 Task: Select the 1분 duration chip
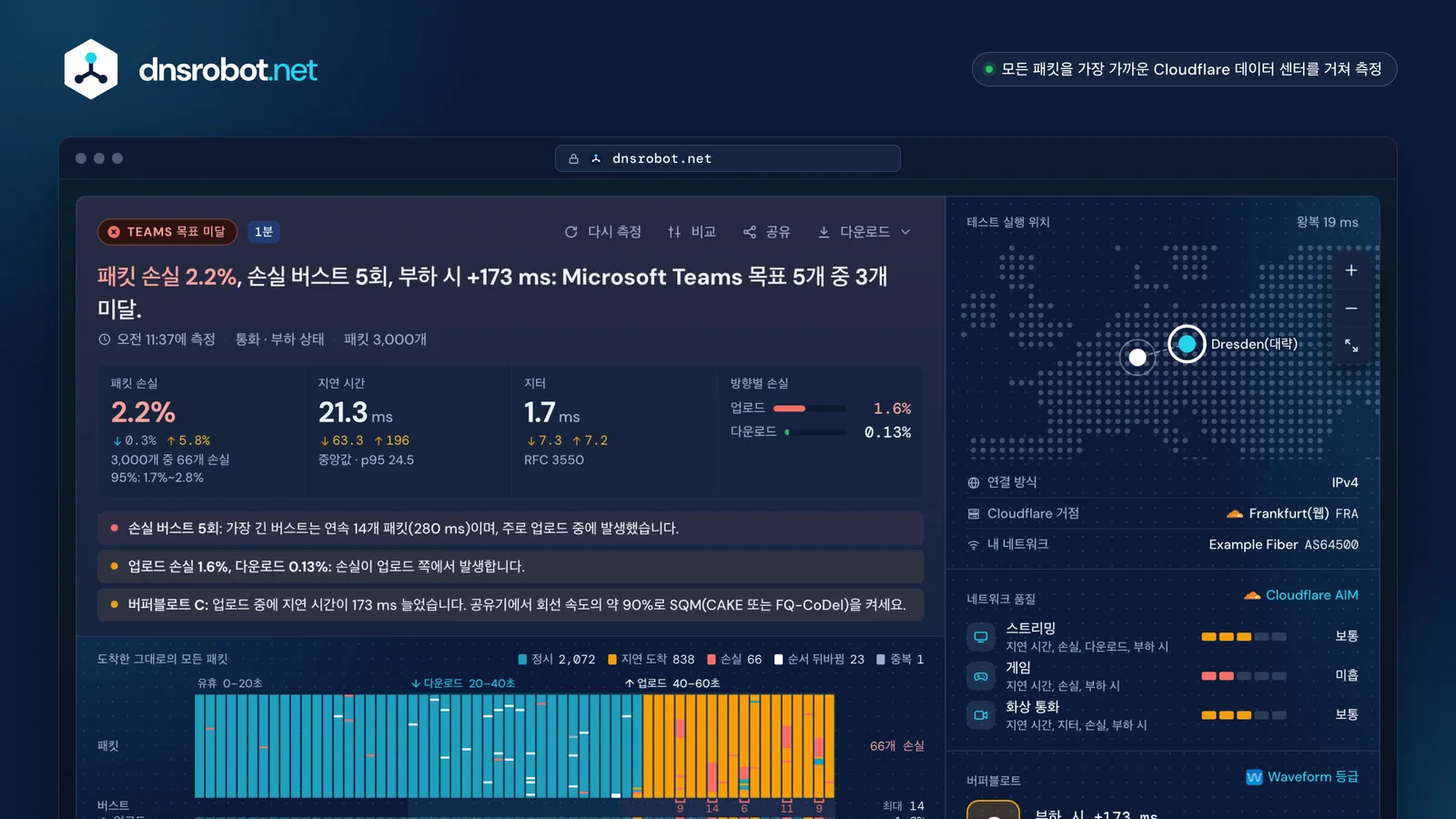264,232
